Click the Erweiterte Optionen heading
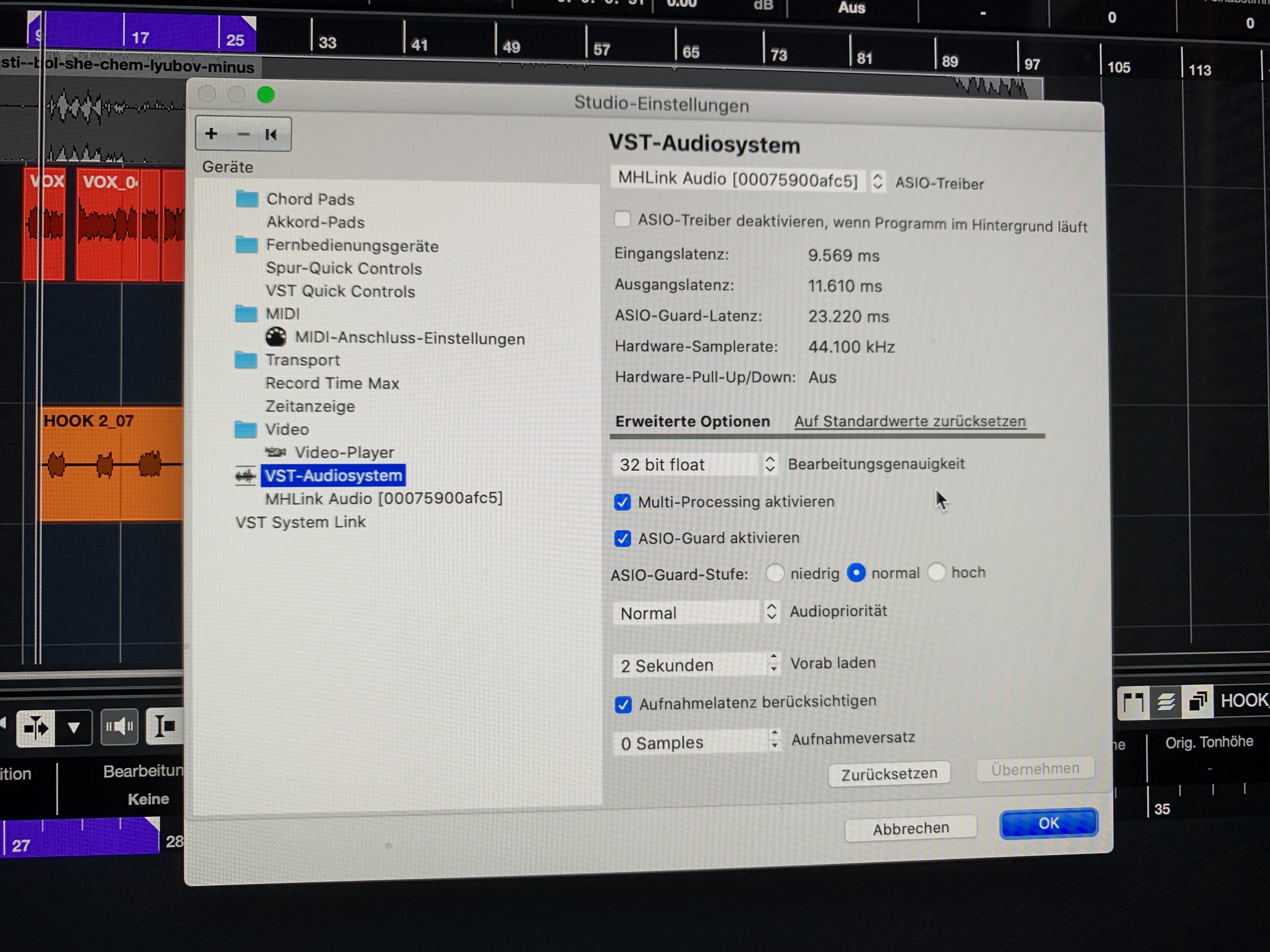The width and height of the screenshot is (1270, 952). 692,421
